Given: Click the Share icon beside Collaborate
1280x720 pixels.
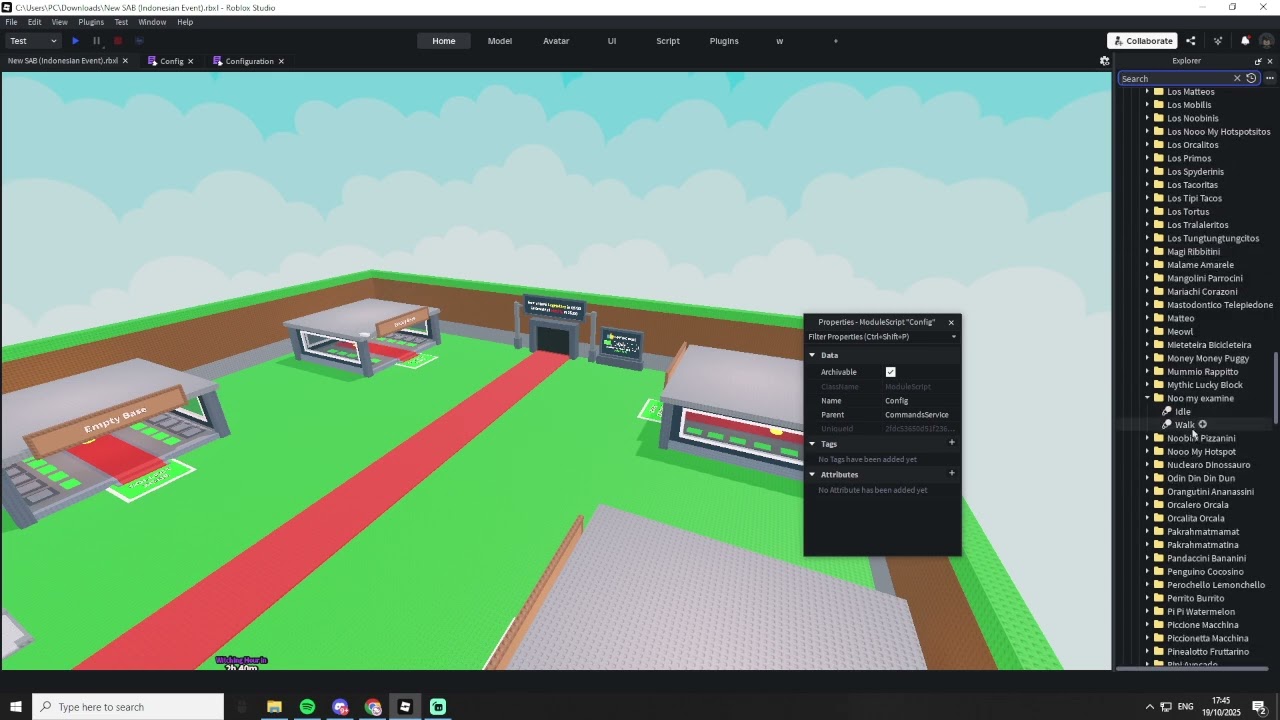Looking at the screenshot, I should [1190, 41].
